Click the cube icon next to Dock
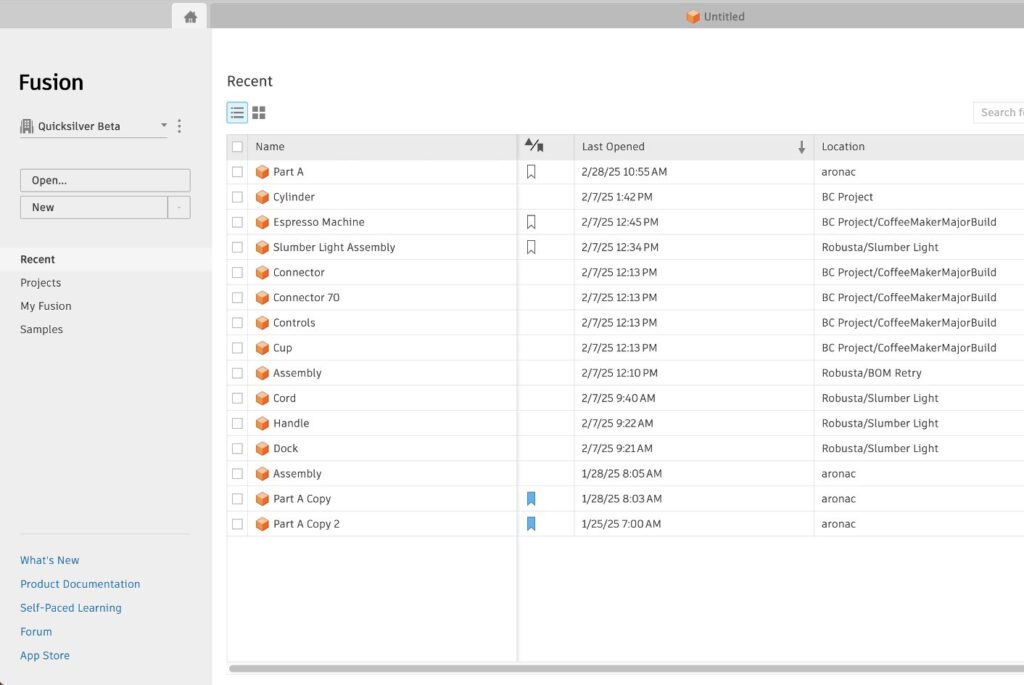Screen dimensions: 1024x685 click(x=262, y=449)
